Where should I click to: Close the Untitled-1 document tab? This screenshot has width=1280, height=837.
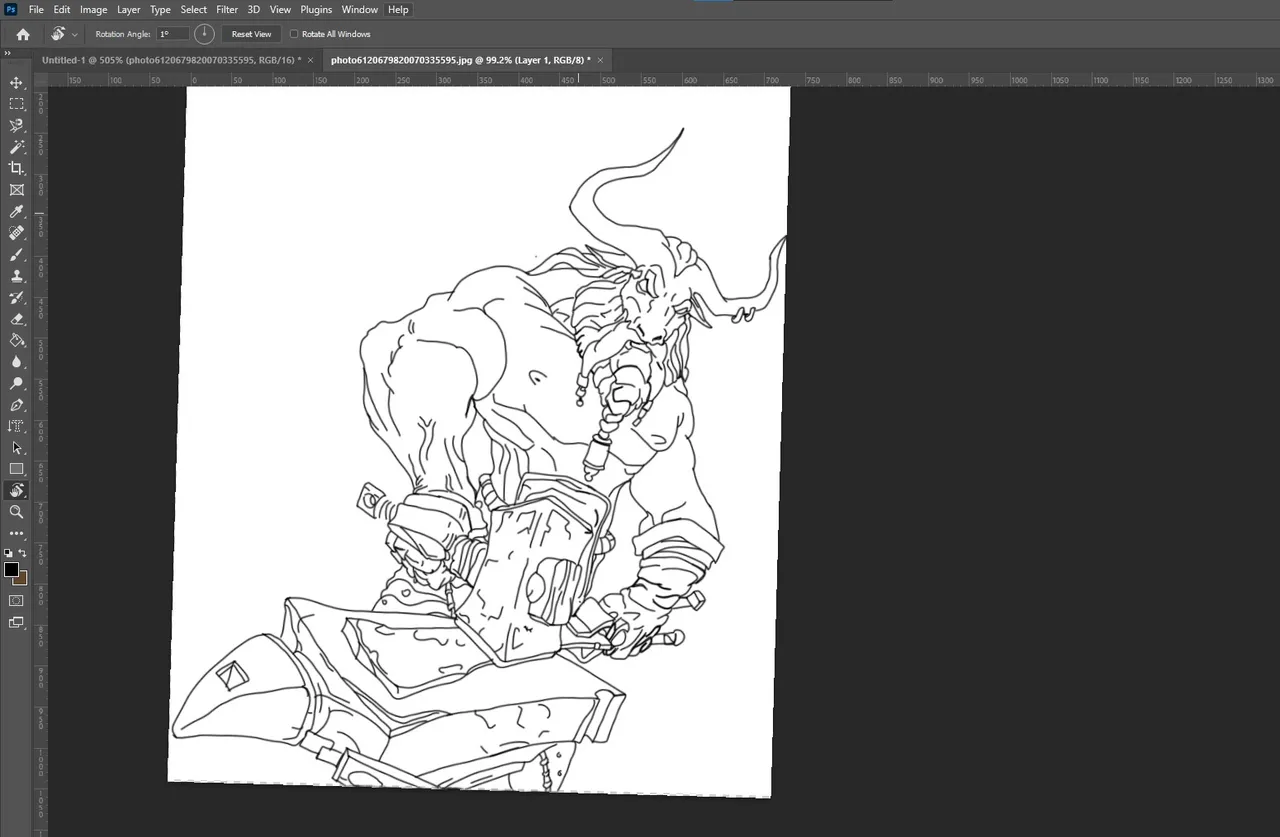(x=310, y=60)
